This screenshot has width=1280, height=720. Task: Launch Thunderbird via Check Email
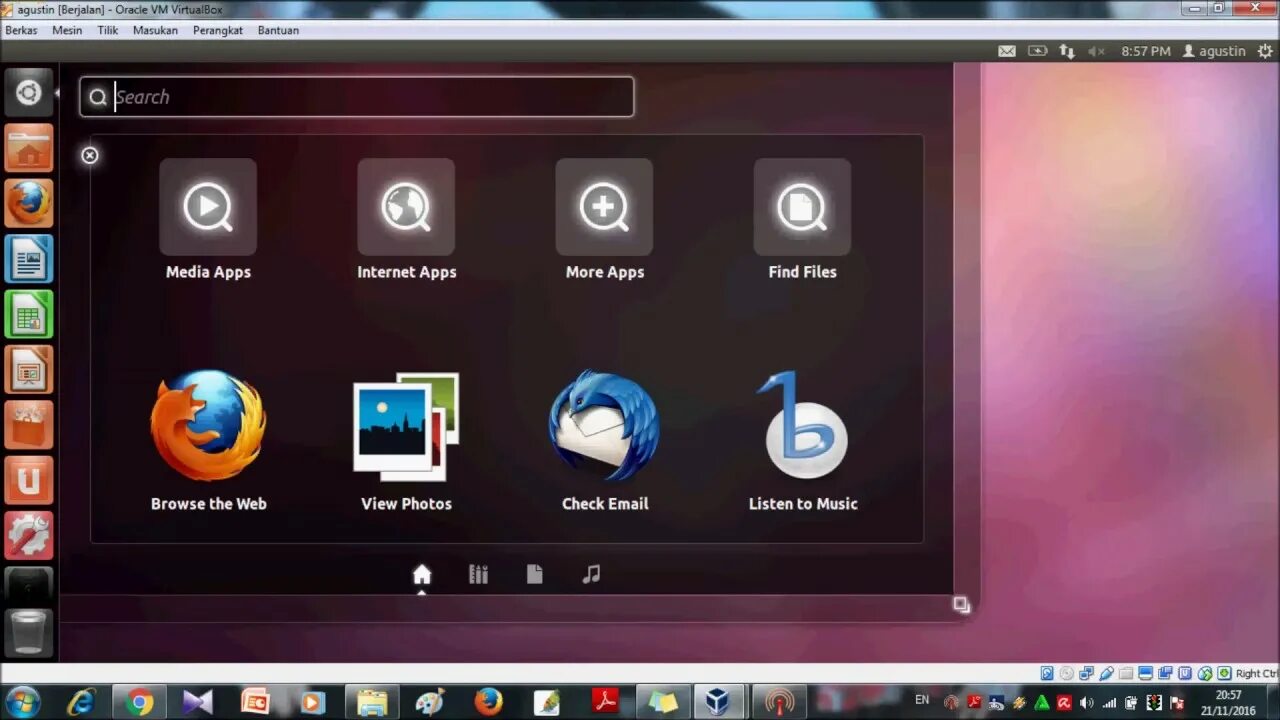tap(604, 440)
